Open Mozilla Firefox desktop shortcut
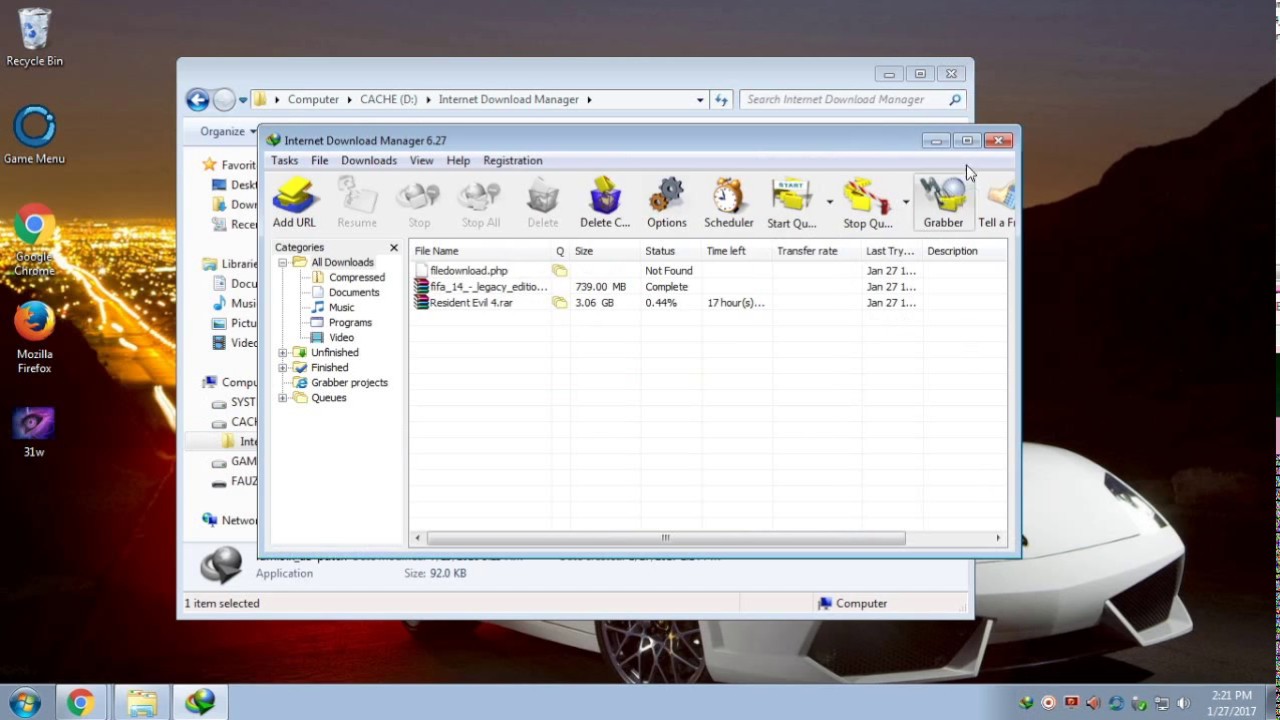1280x720 pixels. tap(34, 338)
